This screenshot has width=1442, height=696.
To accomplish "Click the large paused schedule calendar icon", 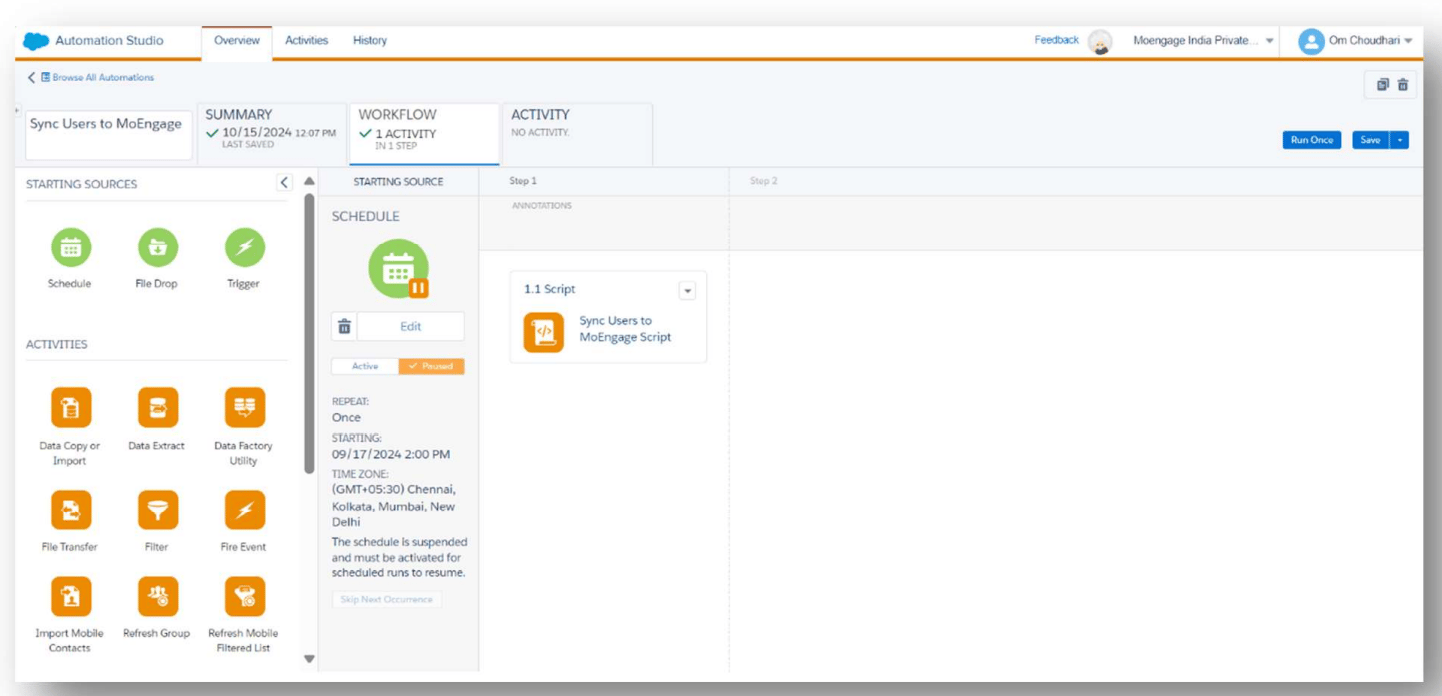I will click(398, 269).
